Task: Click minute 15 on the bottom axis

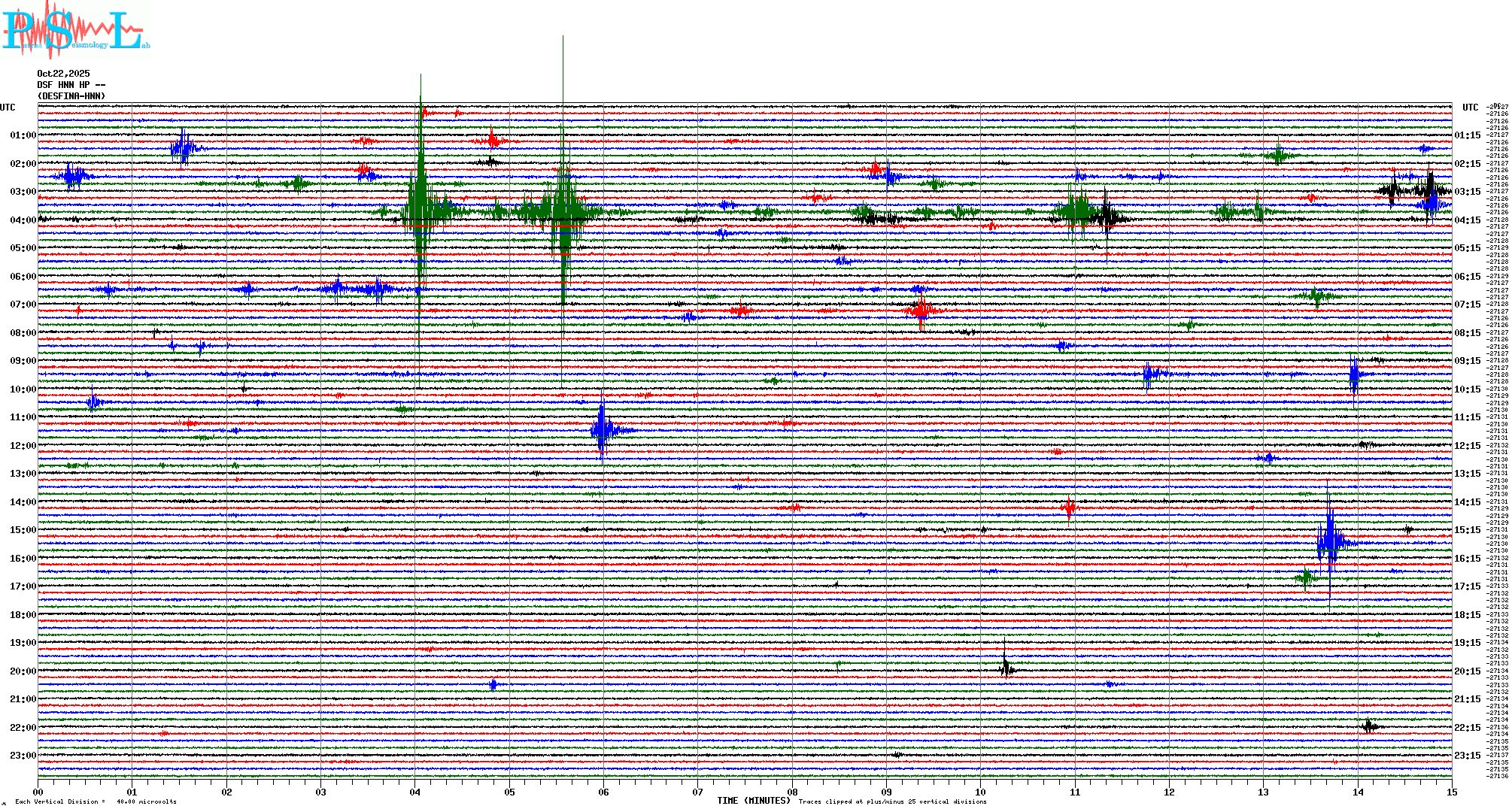Action: (x=1451, y=792)
